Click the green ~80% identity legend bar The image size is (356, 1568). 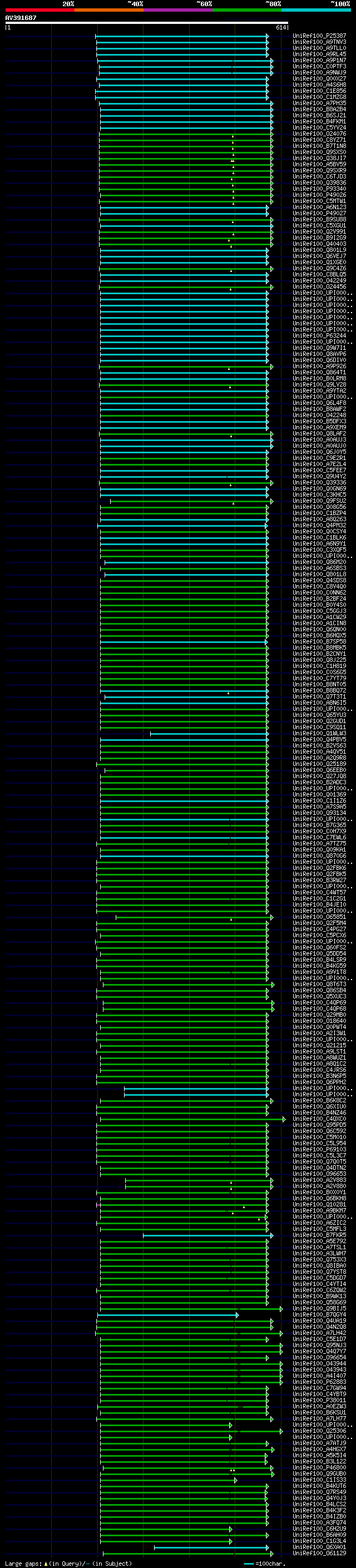247,10
